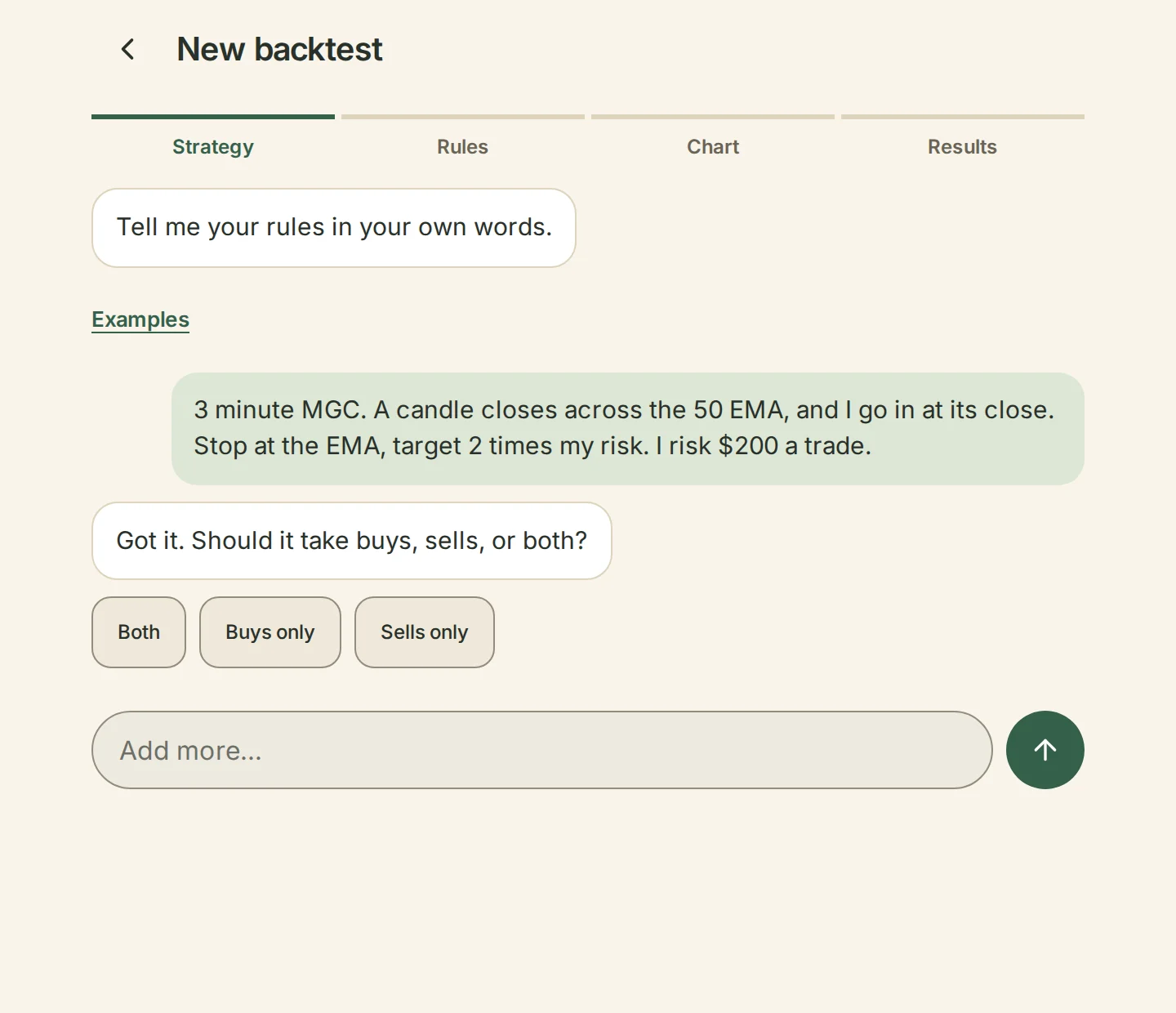
Task: Choose the Buys only option
Action: pos(269,632)
